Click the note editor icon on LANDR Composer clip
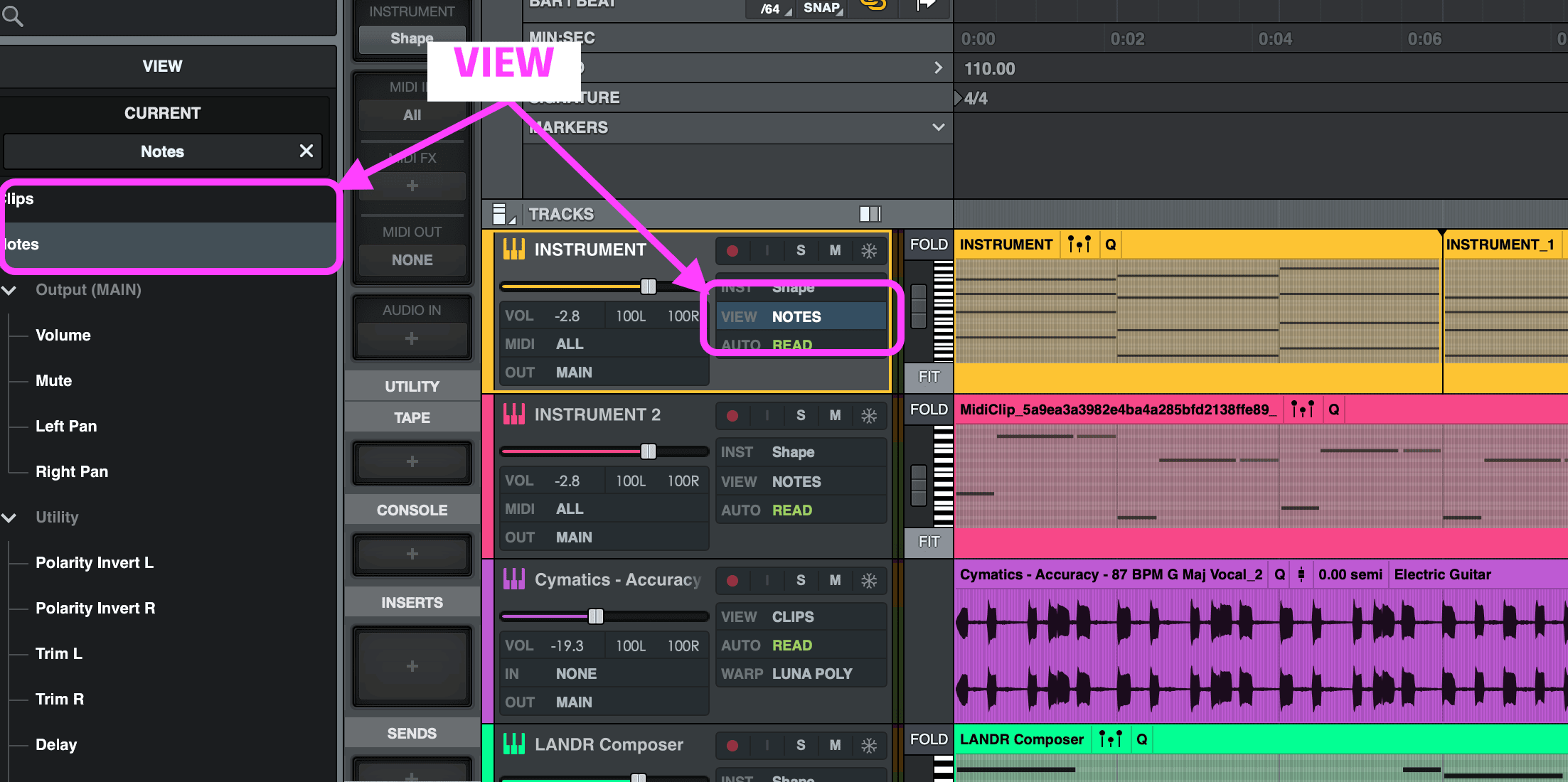1568x782 pixels. coord(1109,739)
